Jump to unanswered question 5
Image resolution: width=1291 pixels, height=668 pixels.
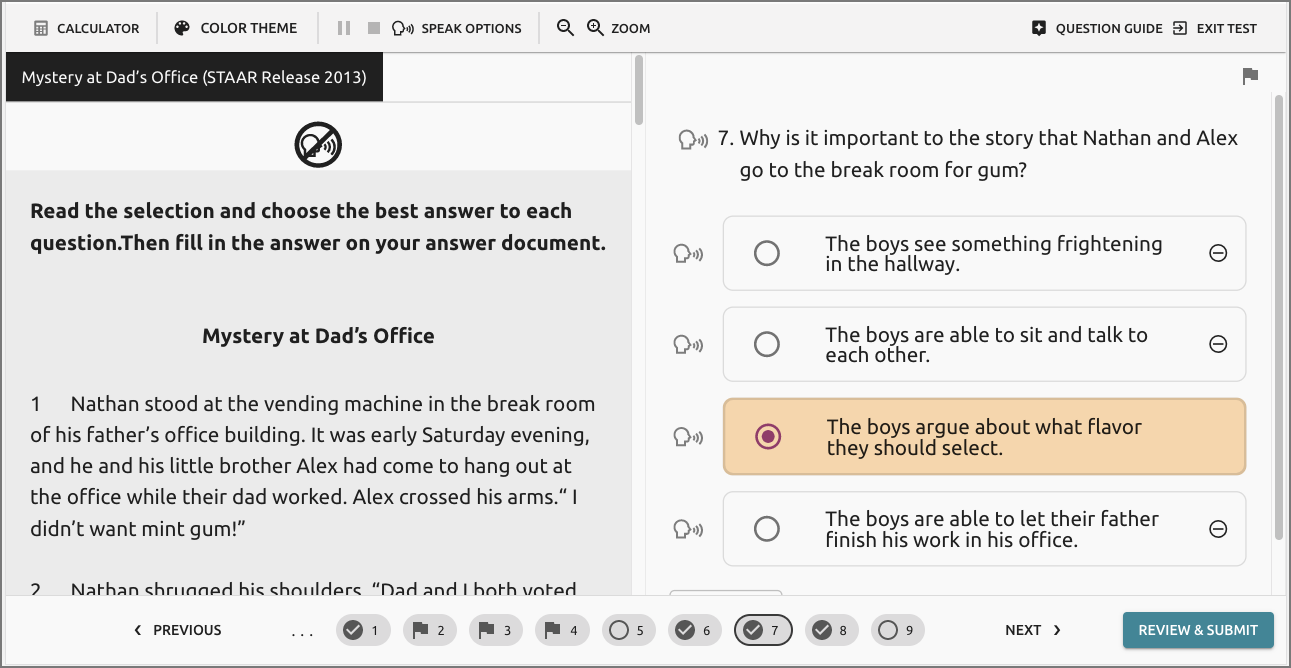coord(630,630)
